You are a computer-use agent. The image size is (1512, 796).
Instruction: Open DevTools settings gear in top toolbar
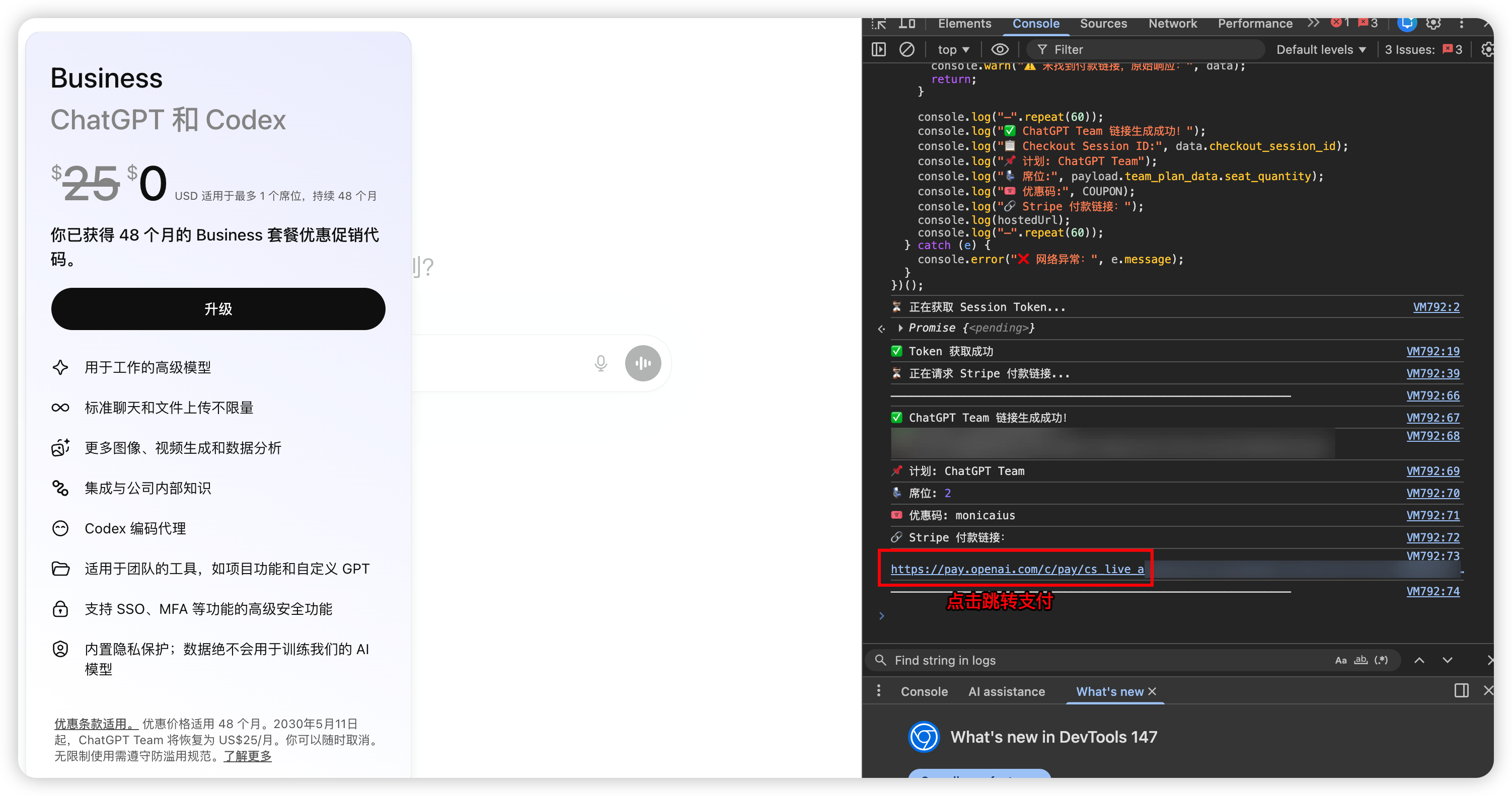point(1433,24)
